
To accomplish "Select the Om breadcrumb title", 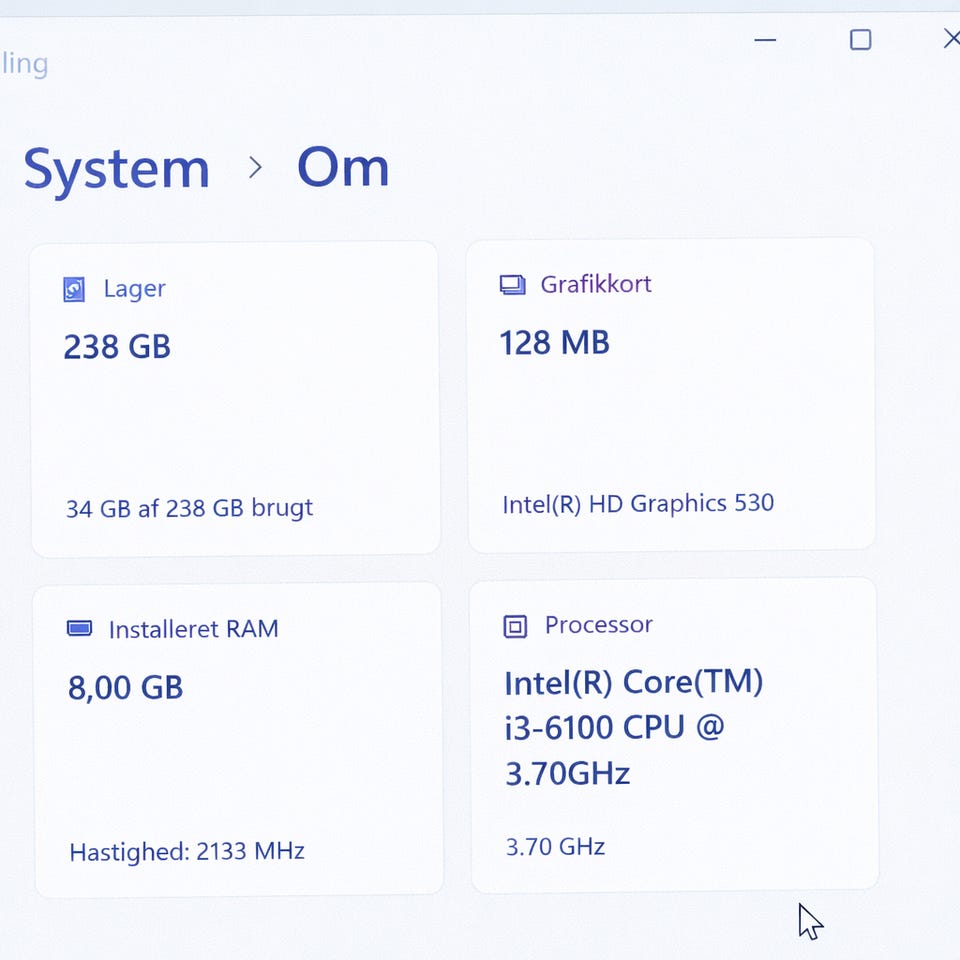I will pos(342,167).
